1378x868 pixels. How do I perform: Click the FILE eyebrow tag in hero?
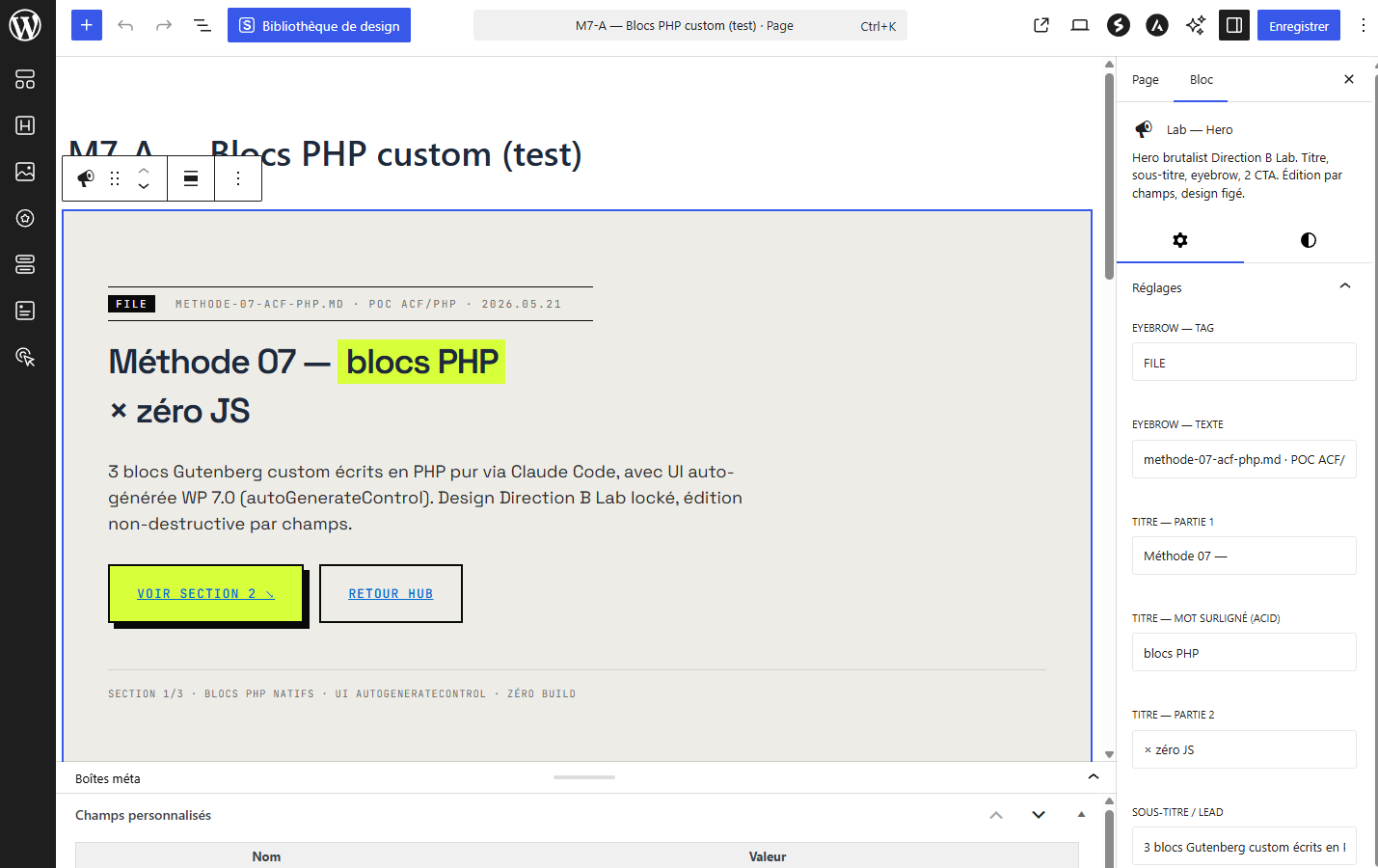(x=131, y=304)
